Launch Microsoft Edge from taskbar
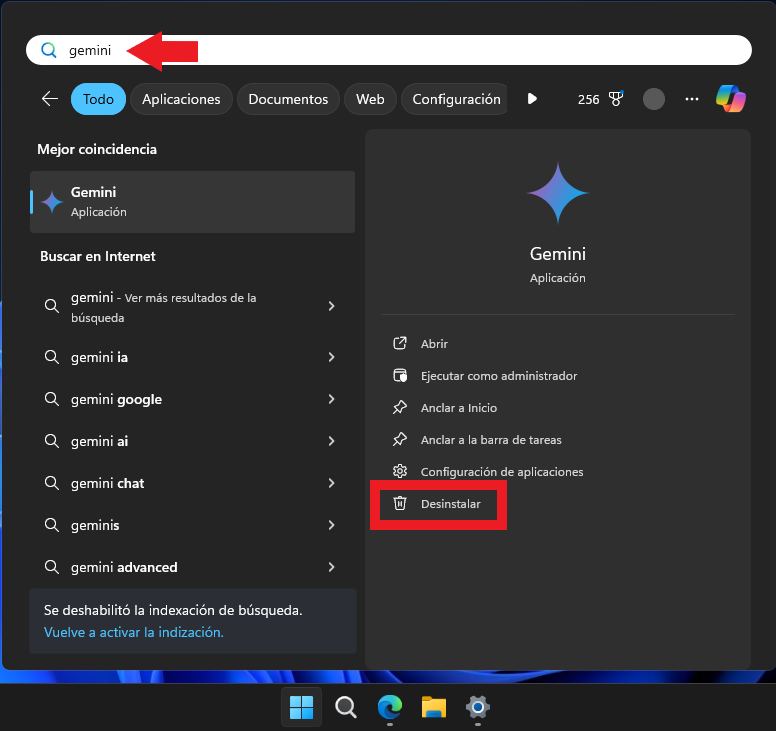This screenshot has height=731, width=776. point(390,707)
